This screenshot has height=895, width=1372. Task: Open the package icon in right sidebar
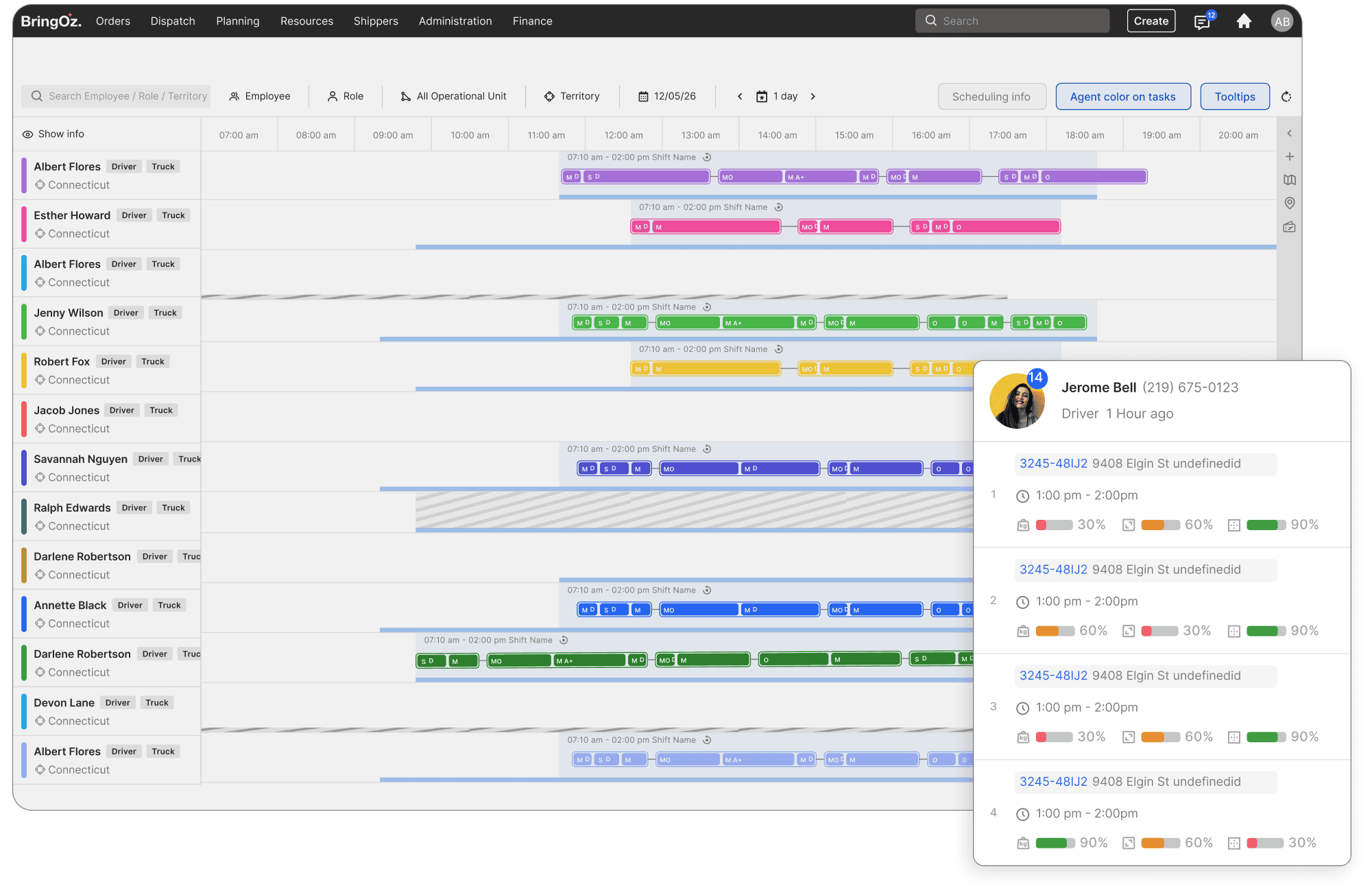1290,227
